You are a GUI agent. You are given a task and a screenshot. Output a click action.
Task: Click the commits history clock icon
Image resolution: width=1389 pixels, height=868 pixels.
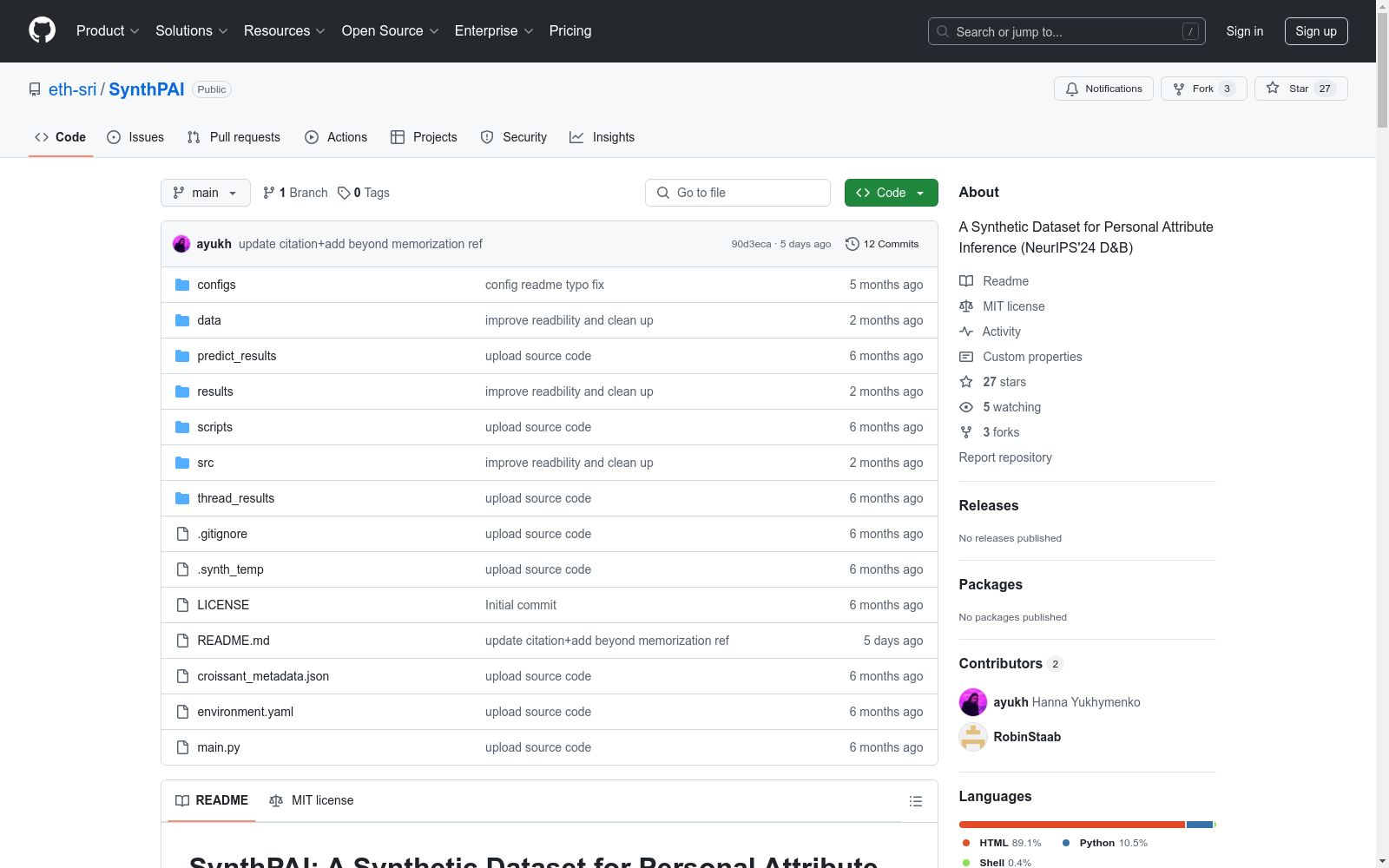pos(852,244)
